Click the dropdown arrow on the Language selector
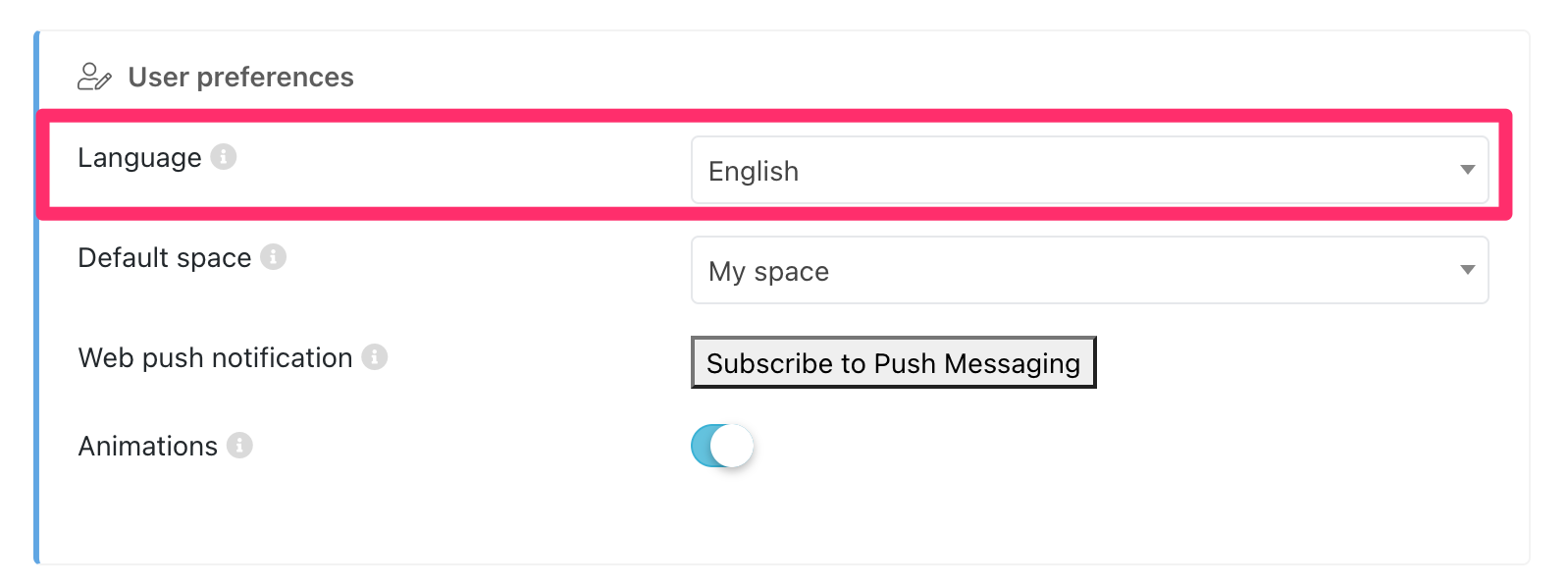 pos(1466,170)
